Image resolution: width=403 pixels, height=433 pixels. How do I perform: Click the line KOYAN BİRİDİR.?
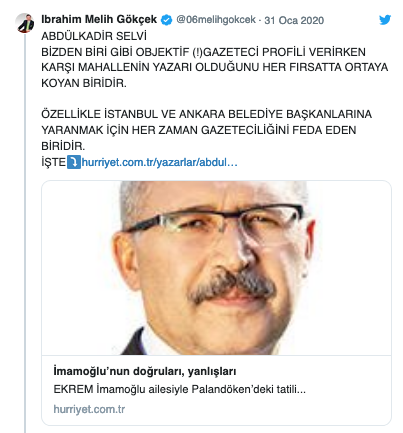[84, 83]
